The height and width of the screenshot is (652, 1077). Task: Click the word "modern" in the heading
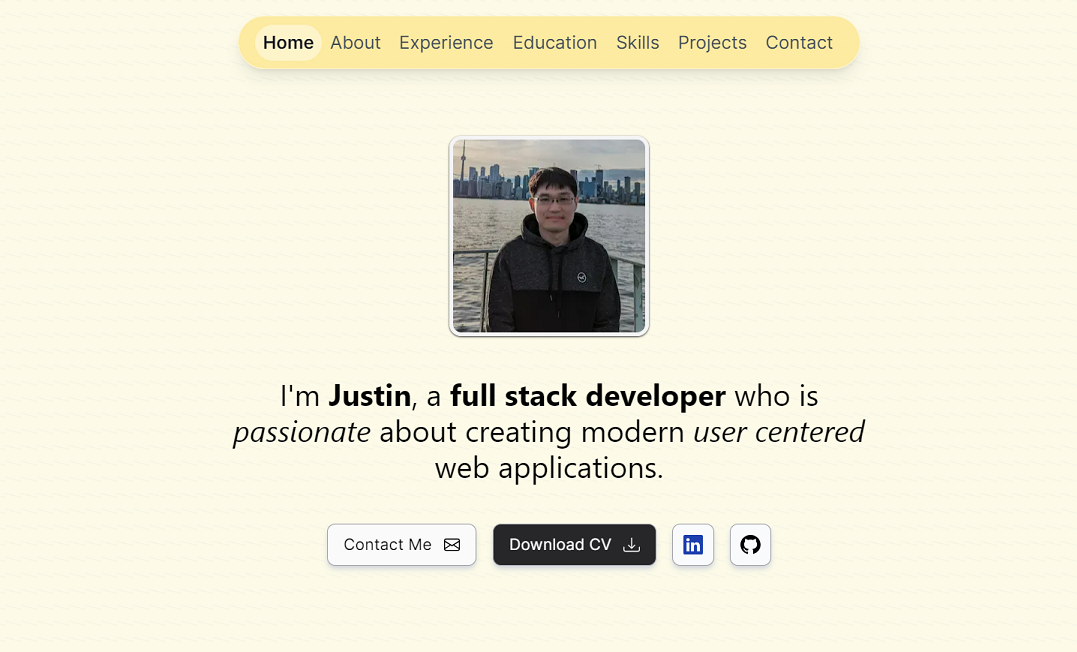coord(634,432)
